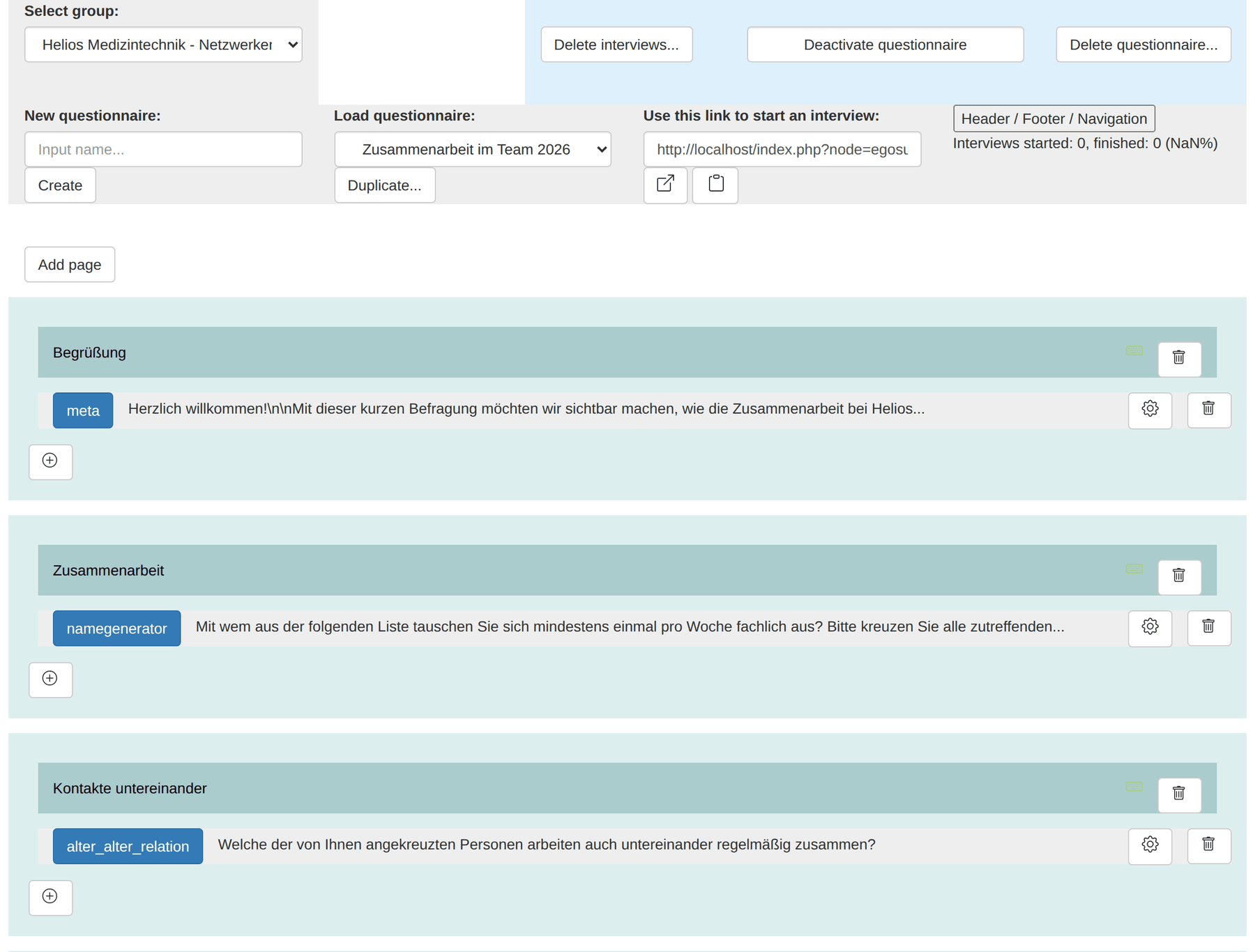Select the namegenerator question tag
The image size is (1255, 952).
116,629
